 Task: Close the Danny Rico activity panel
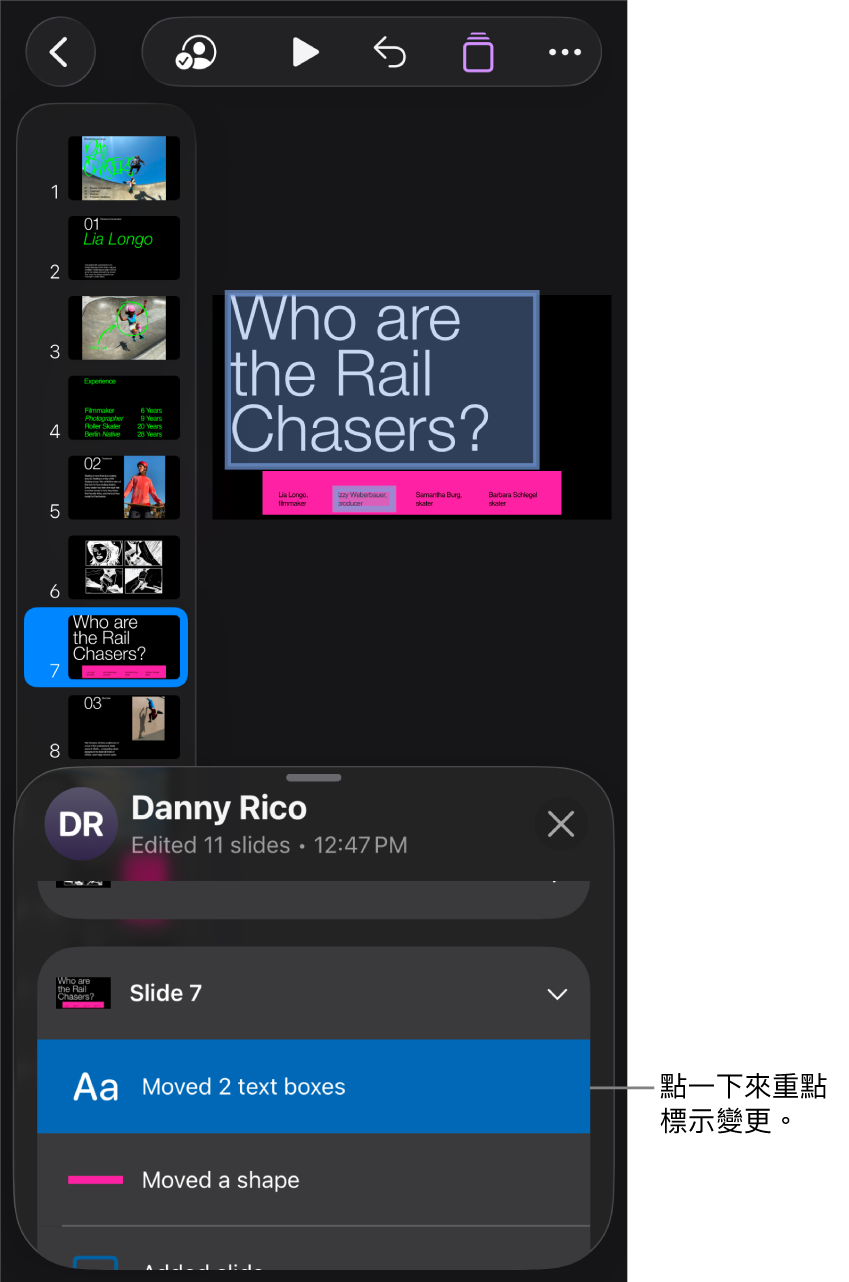pyautogui.click(x=561, y=824)
